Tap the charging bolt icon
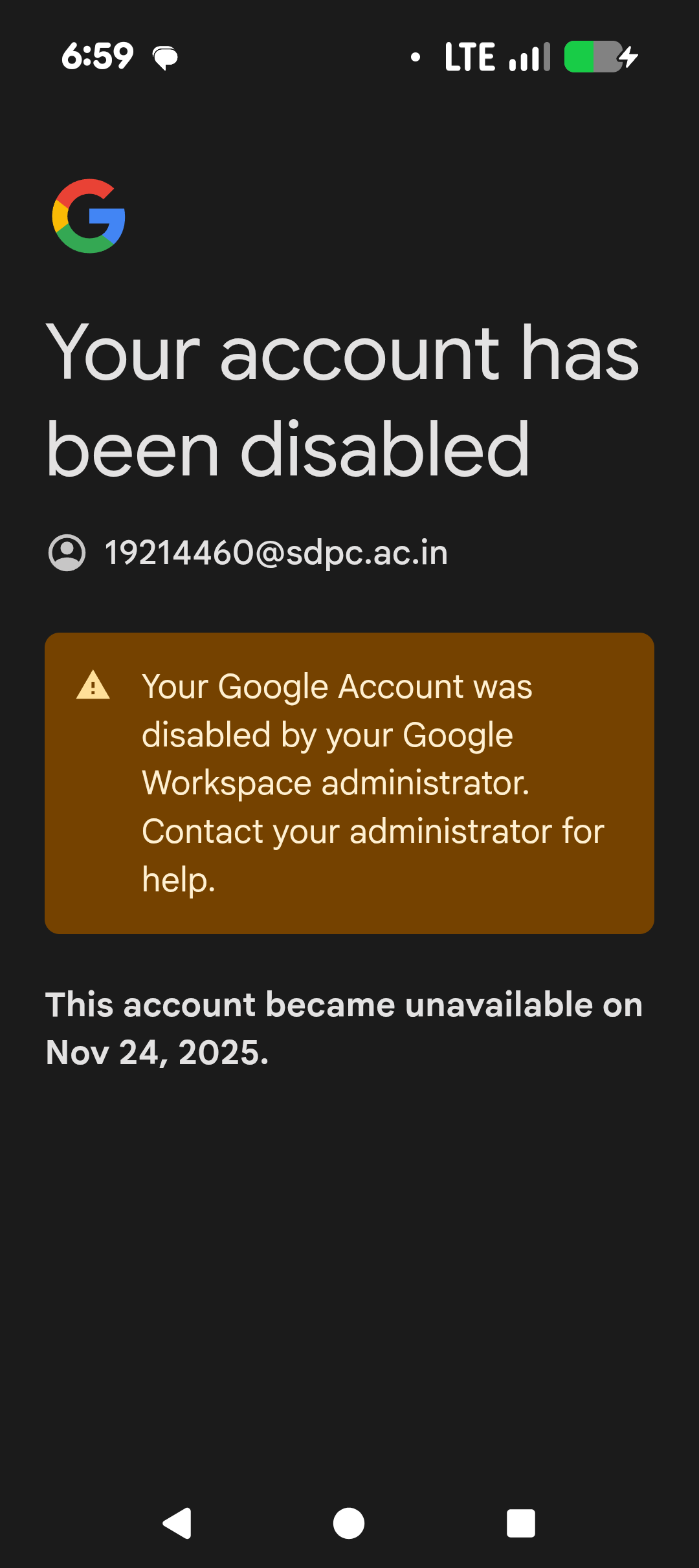 (629, 57)
